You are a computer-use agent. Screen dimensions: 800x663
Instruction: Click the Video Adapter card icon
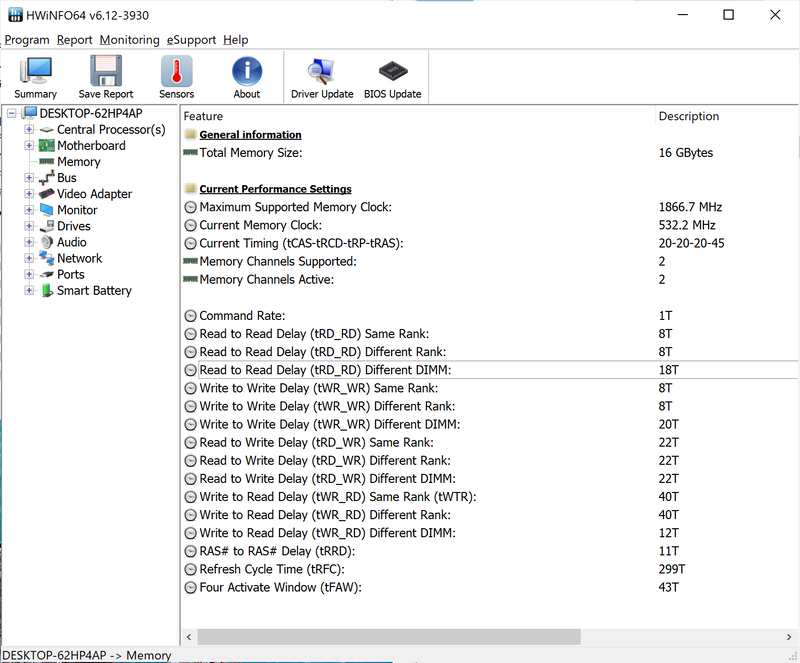(47, 193)
